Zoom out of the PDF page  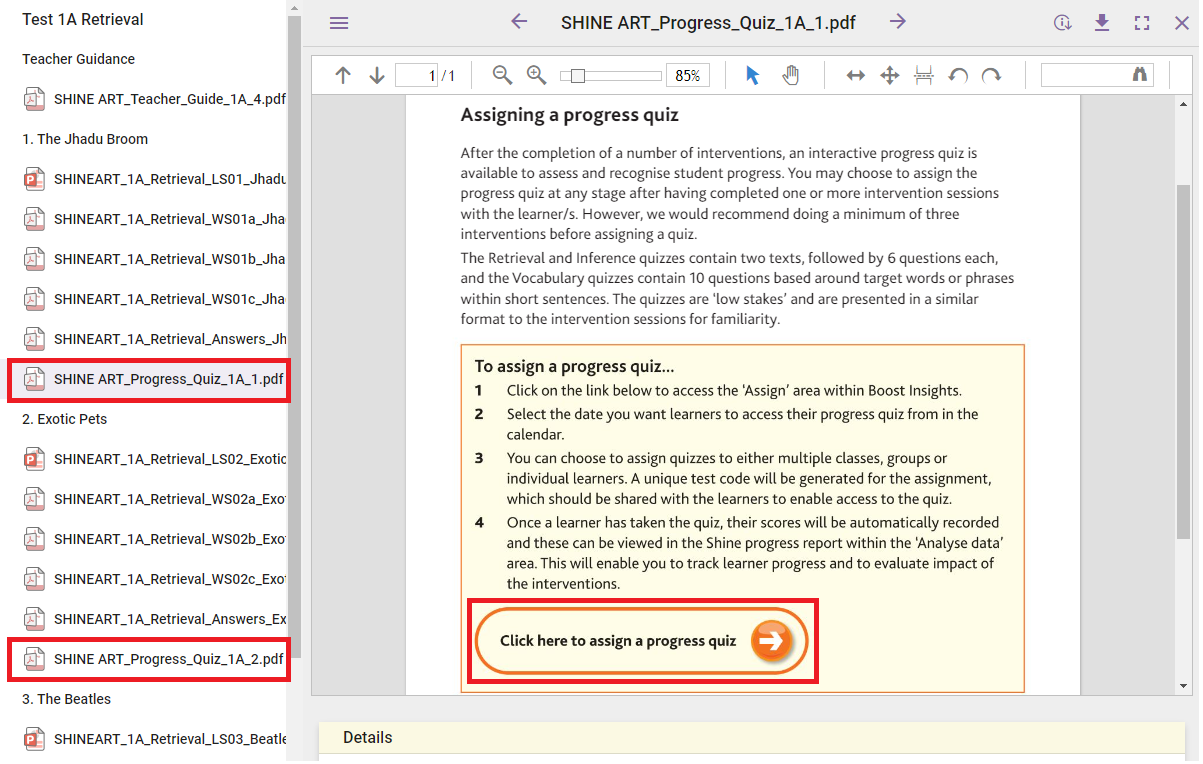point(502,75)
